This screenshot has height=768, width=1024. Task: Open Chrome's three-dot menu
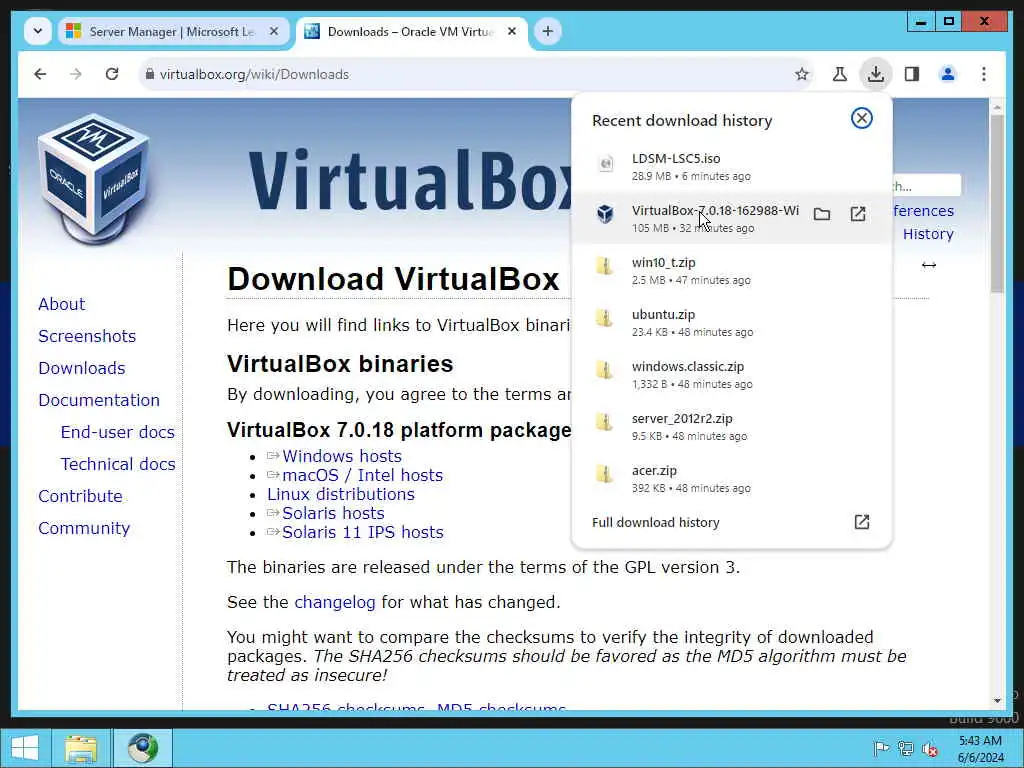tap(984, 74)
